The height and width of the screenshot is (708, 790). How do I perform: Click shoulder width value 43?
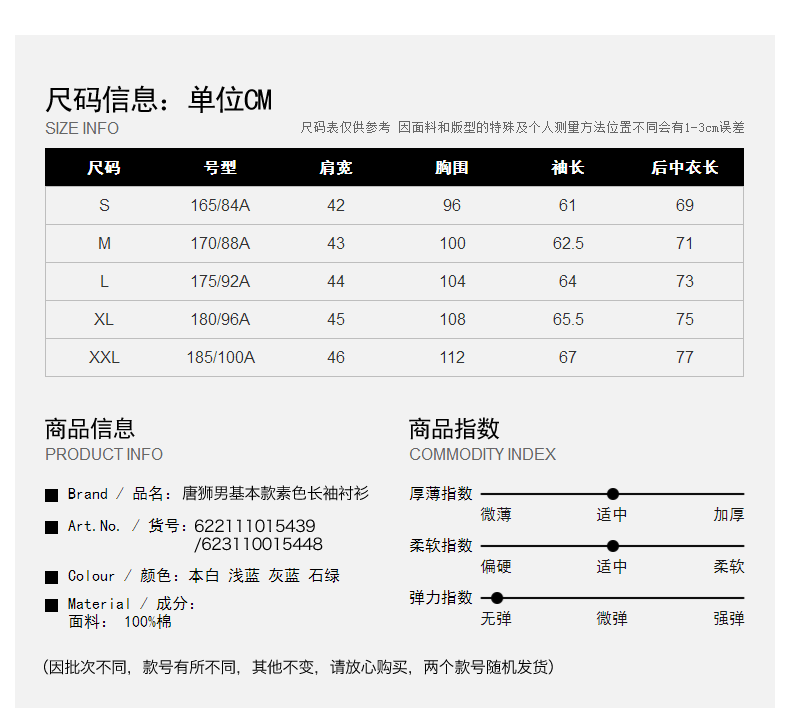click(x=336, y=243)
